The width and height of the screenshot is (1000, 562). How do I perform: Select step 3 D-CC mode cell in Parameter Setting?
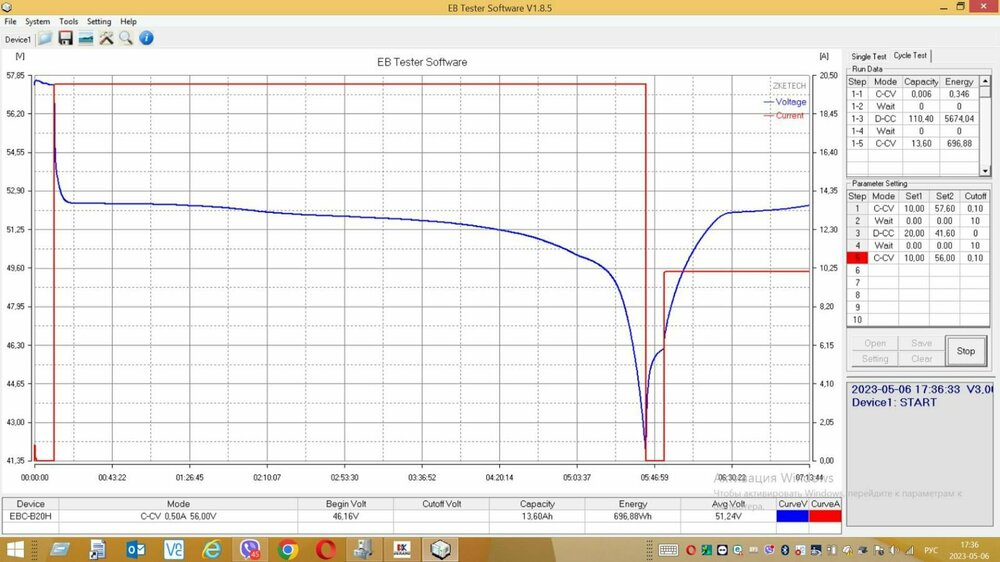[884, 233]
